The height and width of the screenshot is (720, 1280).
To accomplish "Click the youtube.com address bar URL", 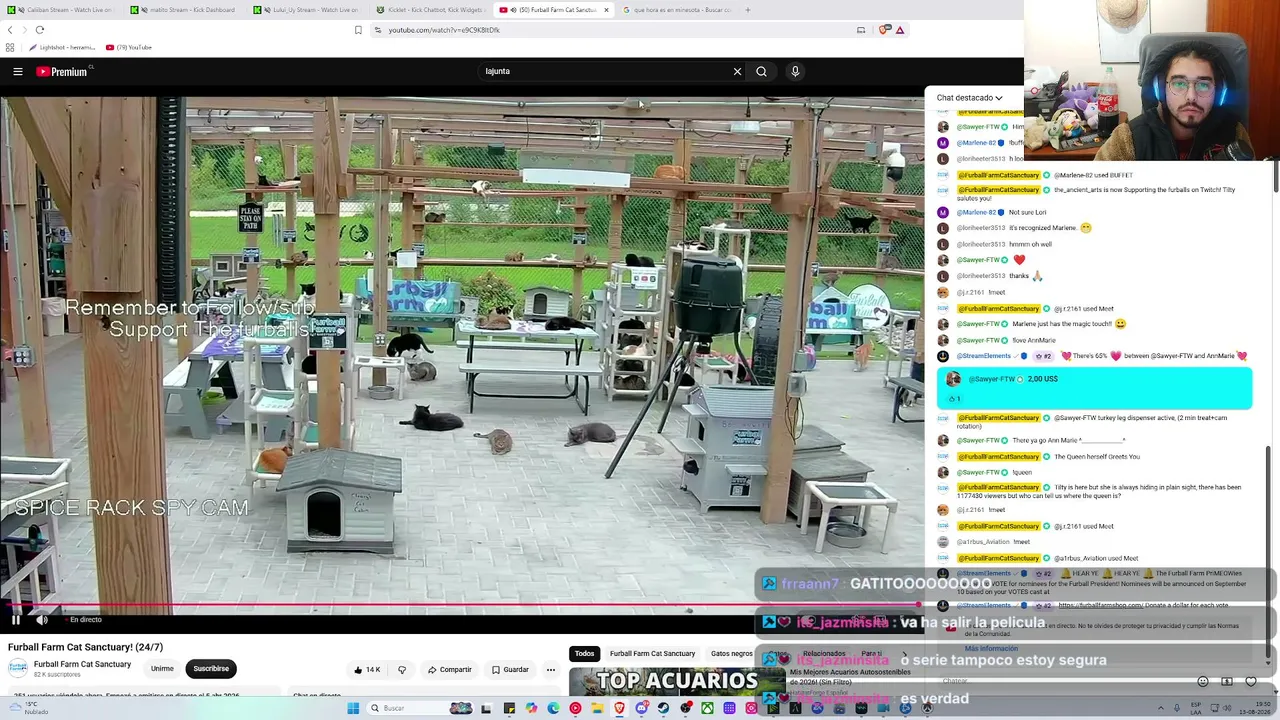I will point(444,30).
